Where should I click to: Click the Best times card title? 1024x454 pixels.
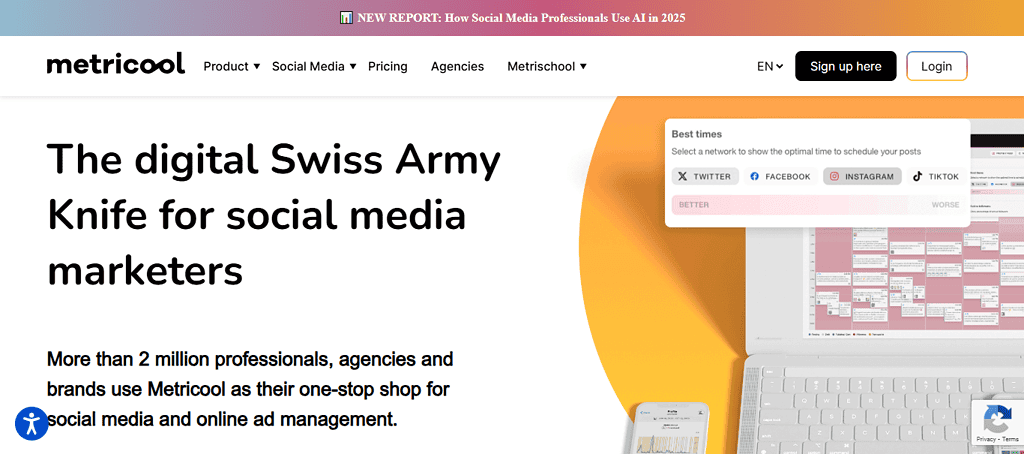pos(697,134)
